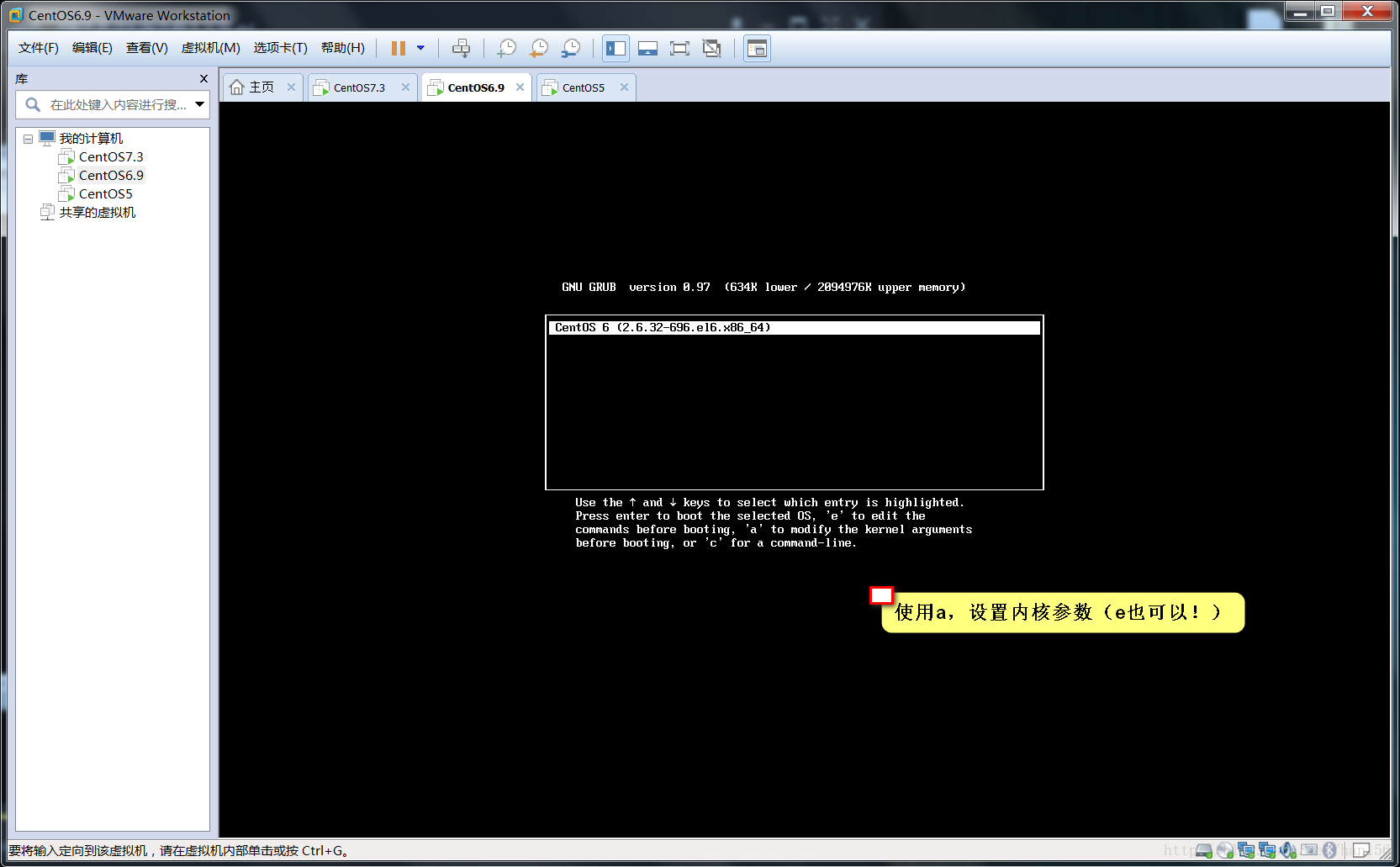1400x867 pixels.
Task: Toggle the thumbnail bar view
Action: point(647,48)
